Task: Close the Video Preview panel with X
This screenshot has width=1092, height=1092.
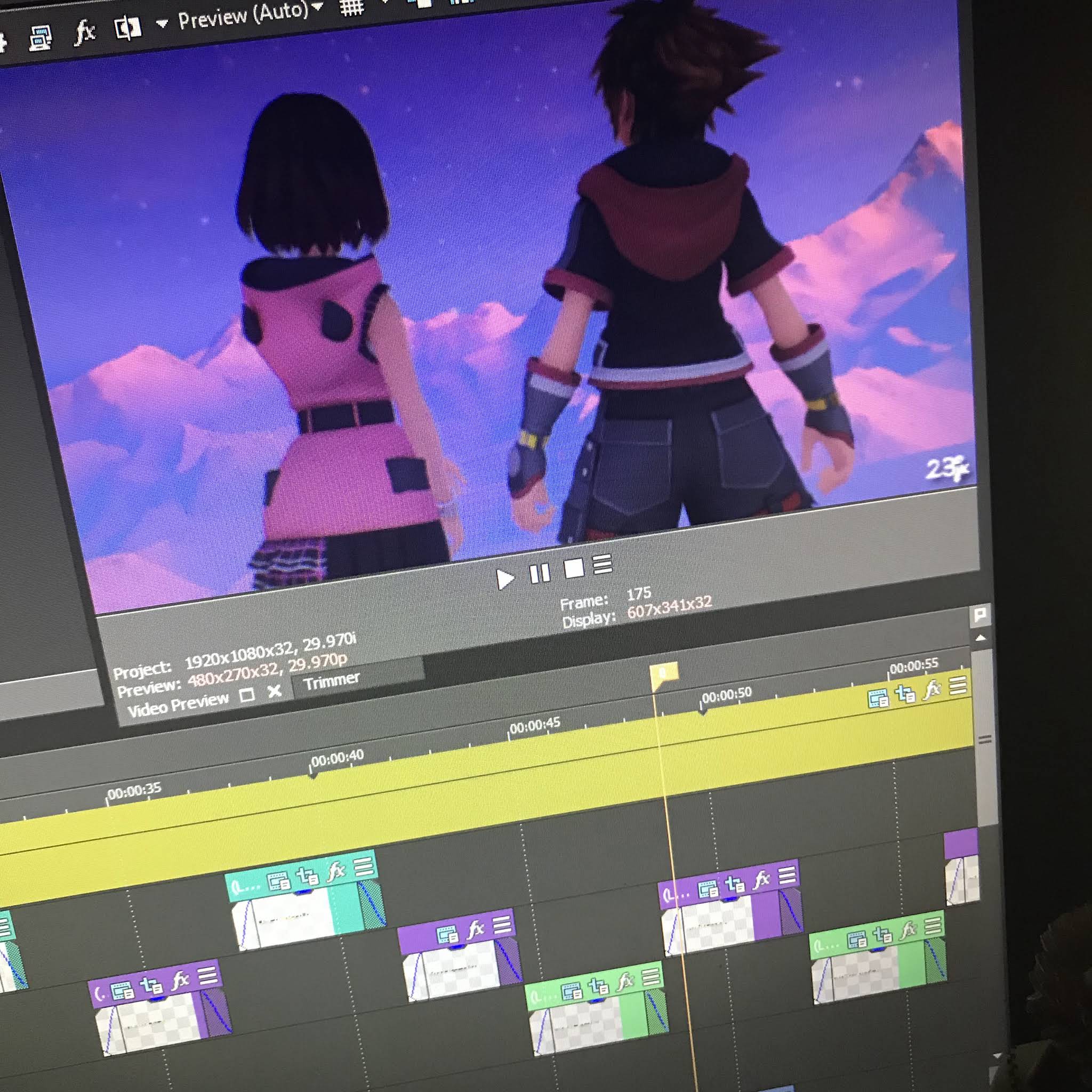Action: click(275, 690)
